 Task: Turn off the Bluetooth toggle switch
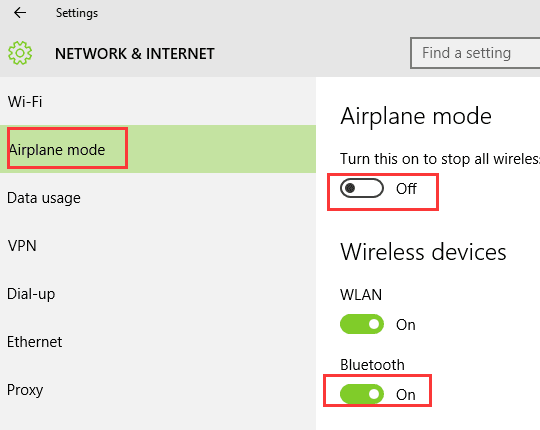click(362, 394)
